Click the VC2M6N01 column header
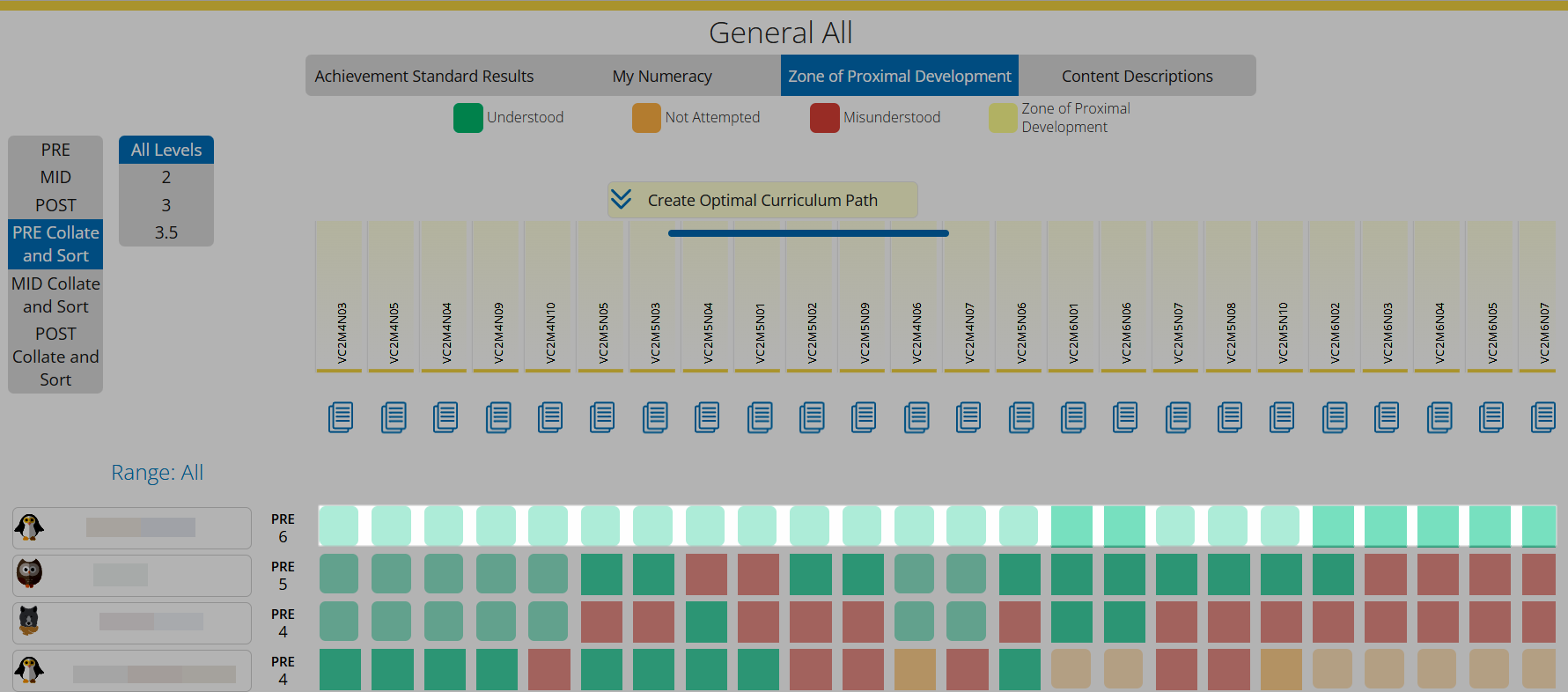The image size is (1568, 692). point(1071,297)
